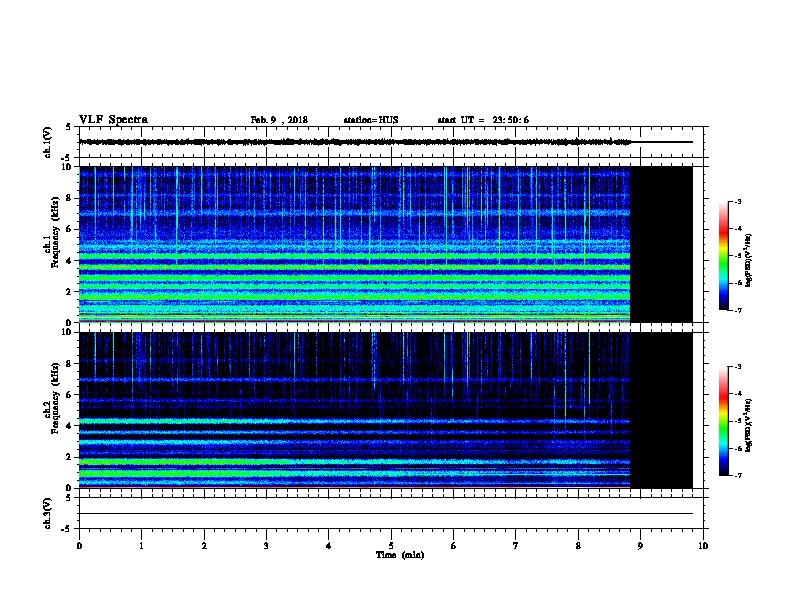Select the Feb. 9, 2018 date label
The image size is (792, 612).
[279, 120]
